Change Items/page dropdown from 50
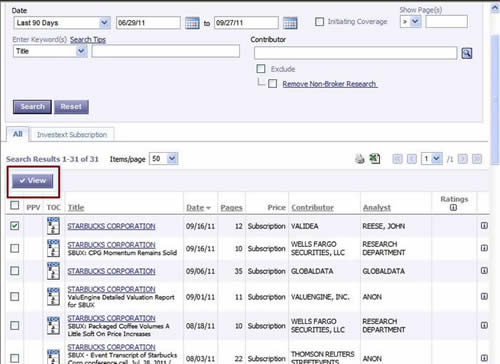Viewport: 500px width, 364px height. point(163,159)
